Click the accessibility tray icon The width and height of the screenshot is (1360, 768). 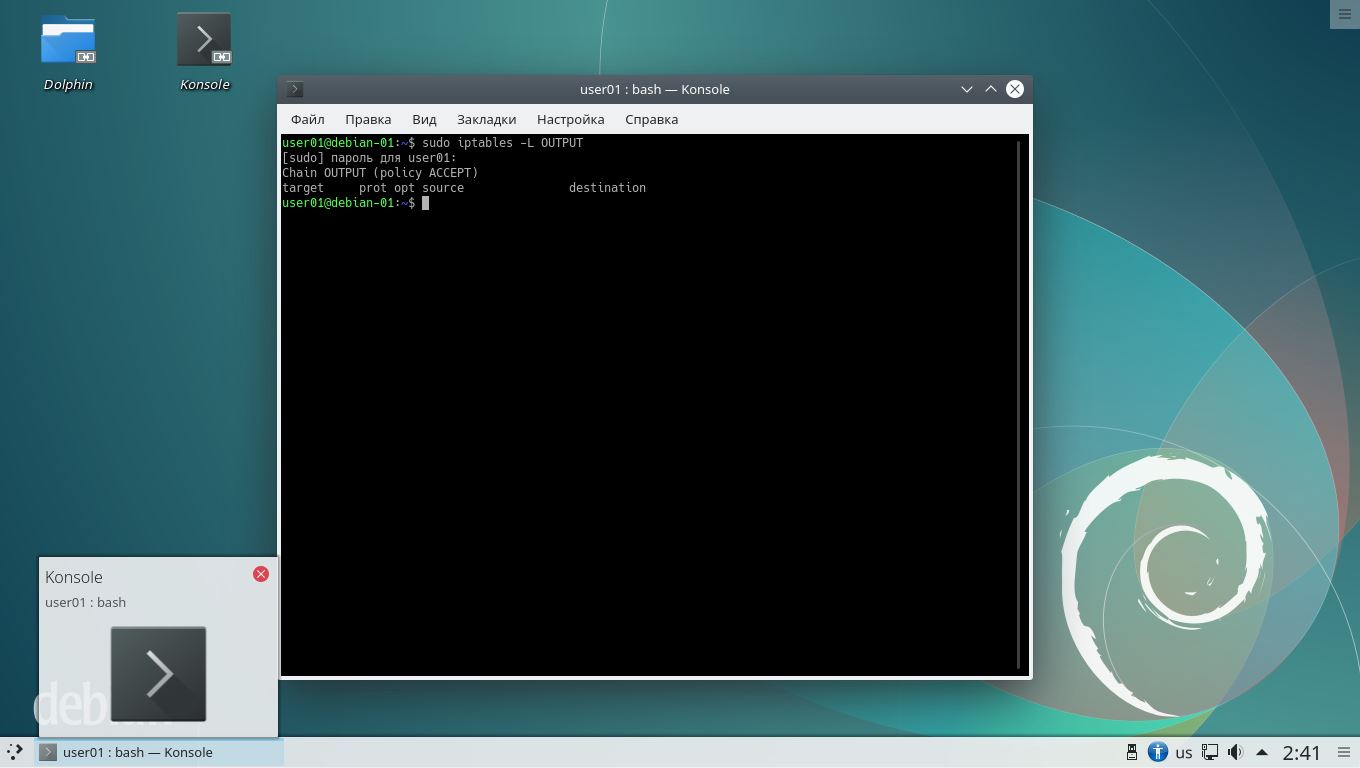point(1158,752)
